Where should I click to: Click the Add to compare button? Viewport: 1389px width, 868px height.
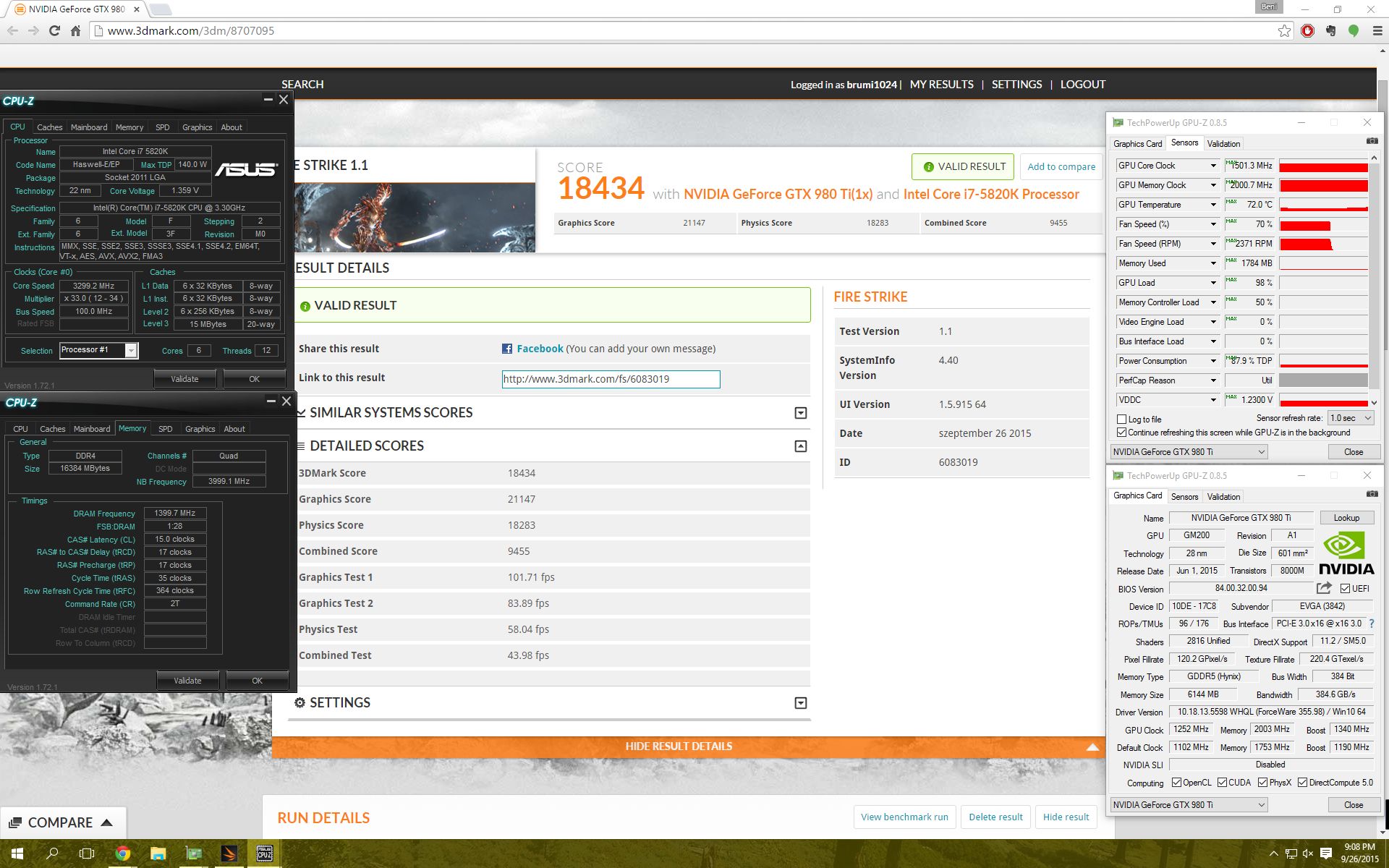click(1061, 166)
